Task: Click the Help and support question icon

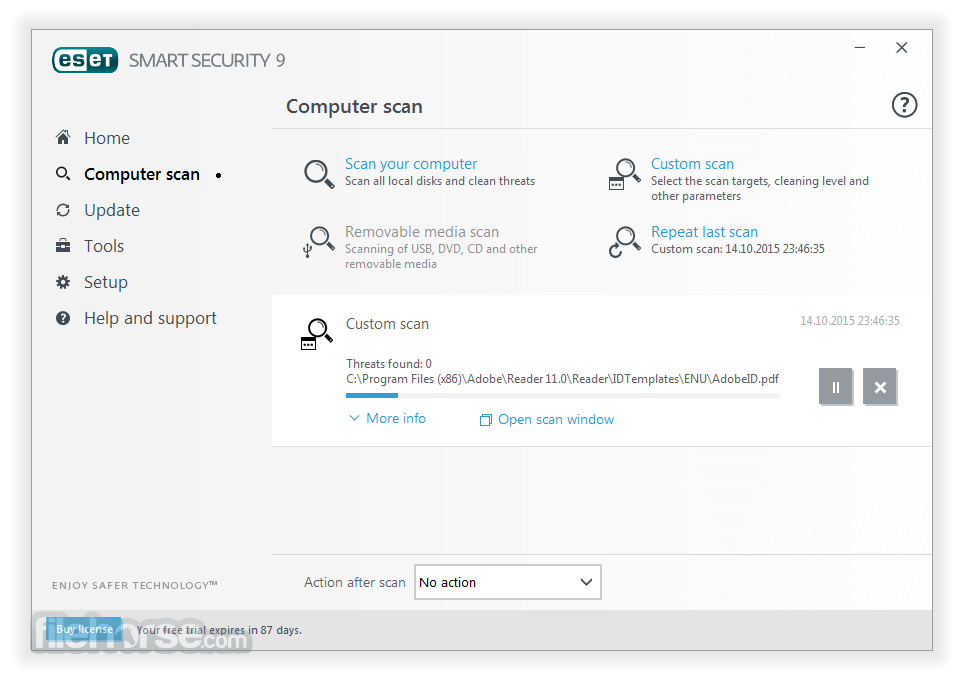Action: coord(63,318)
